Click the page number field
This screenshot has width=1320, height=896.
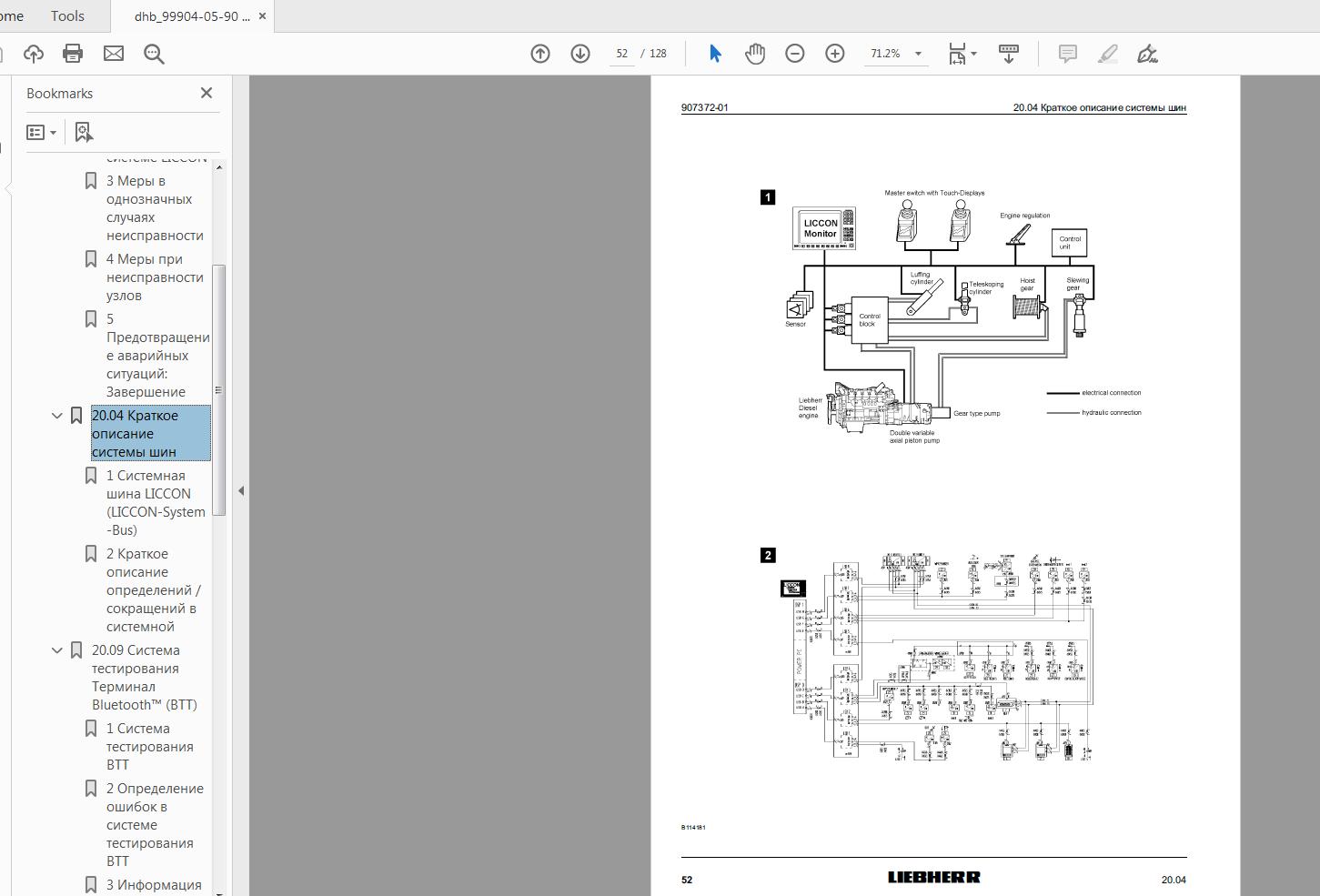pyautogui.click(x=622, y=54)
